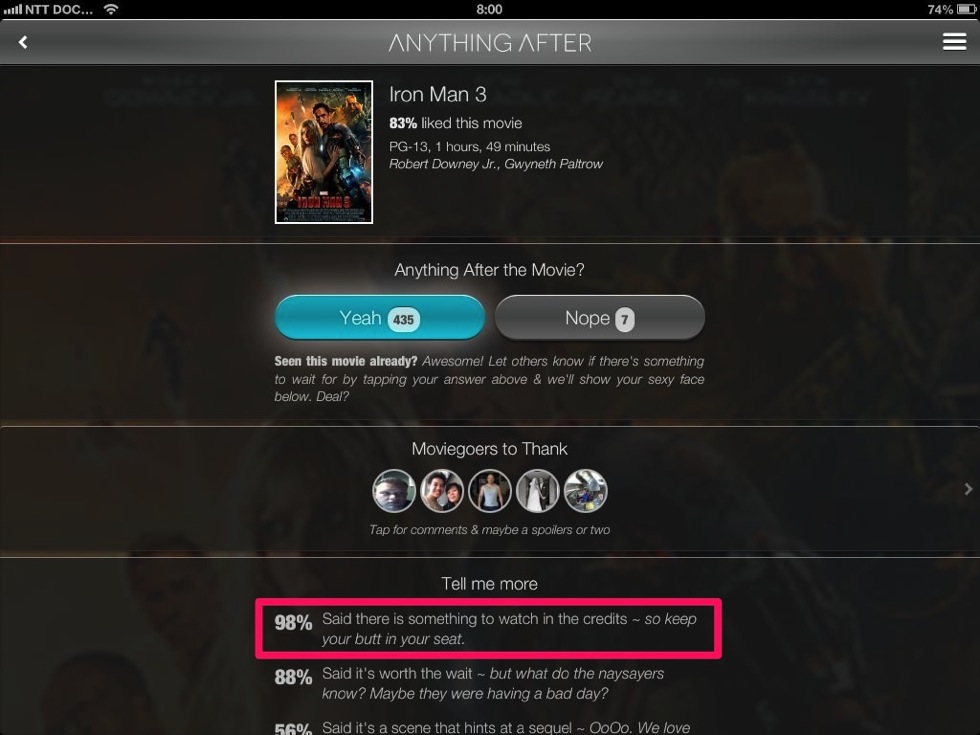
Task: Open the fourth moviegoer avatar in white dress
Action: click(538, 491)
